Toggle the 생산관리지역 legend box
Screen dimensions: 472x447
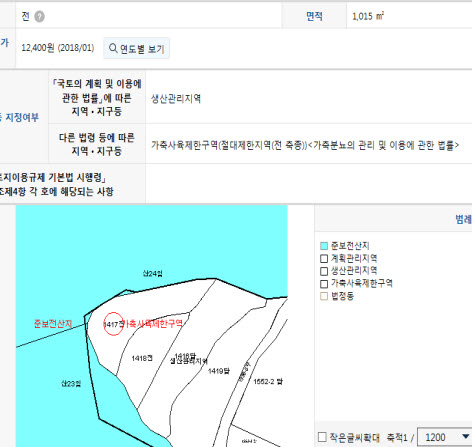pyautogui.click(x=324, y=271)
